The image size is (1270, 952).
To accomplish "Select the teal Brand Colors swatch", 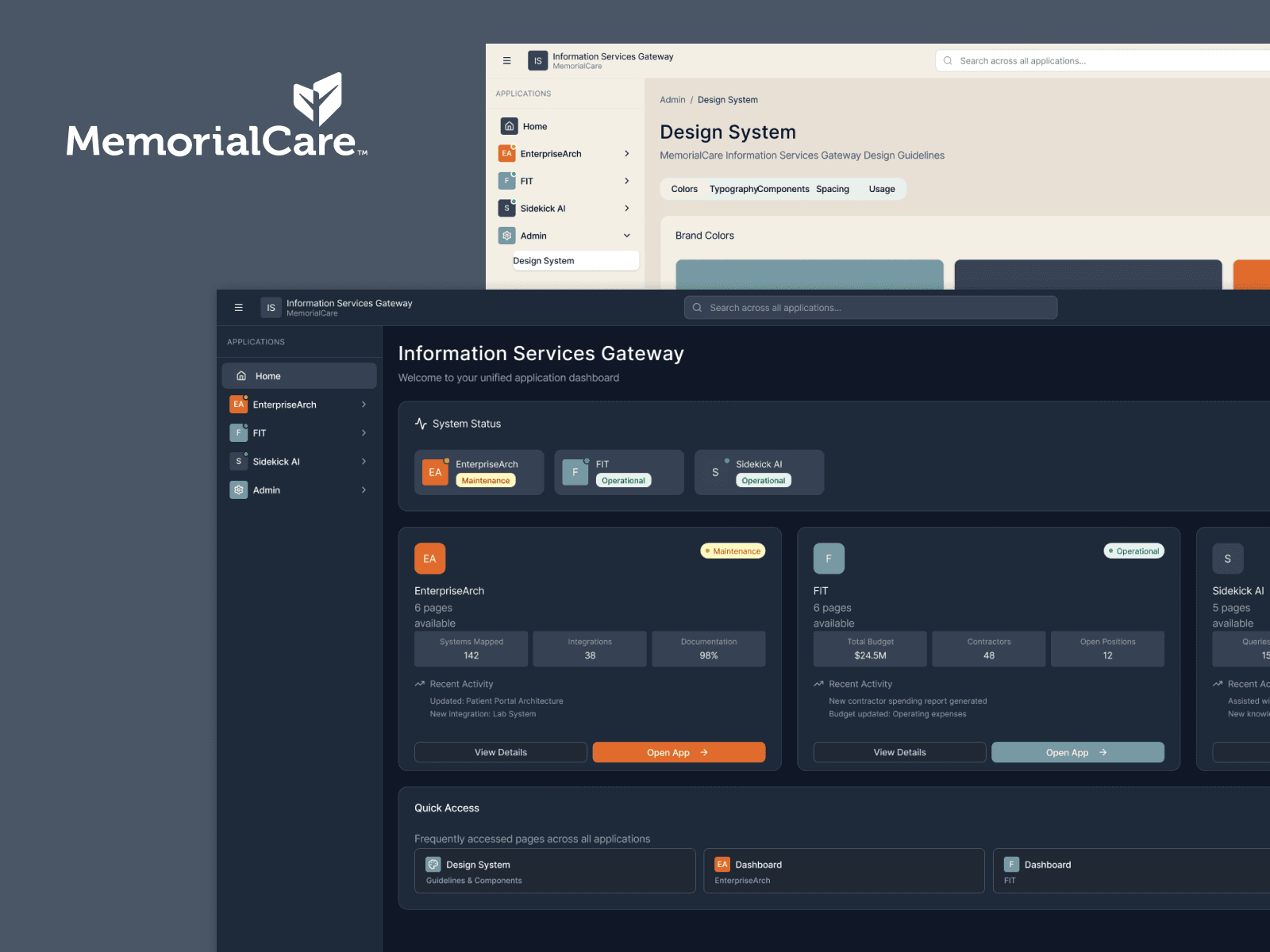I will pyautogui.click(x=809, y=274).
